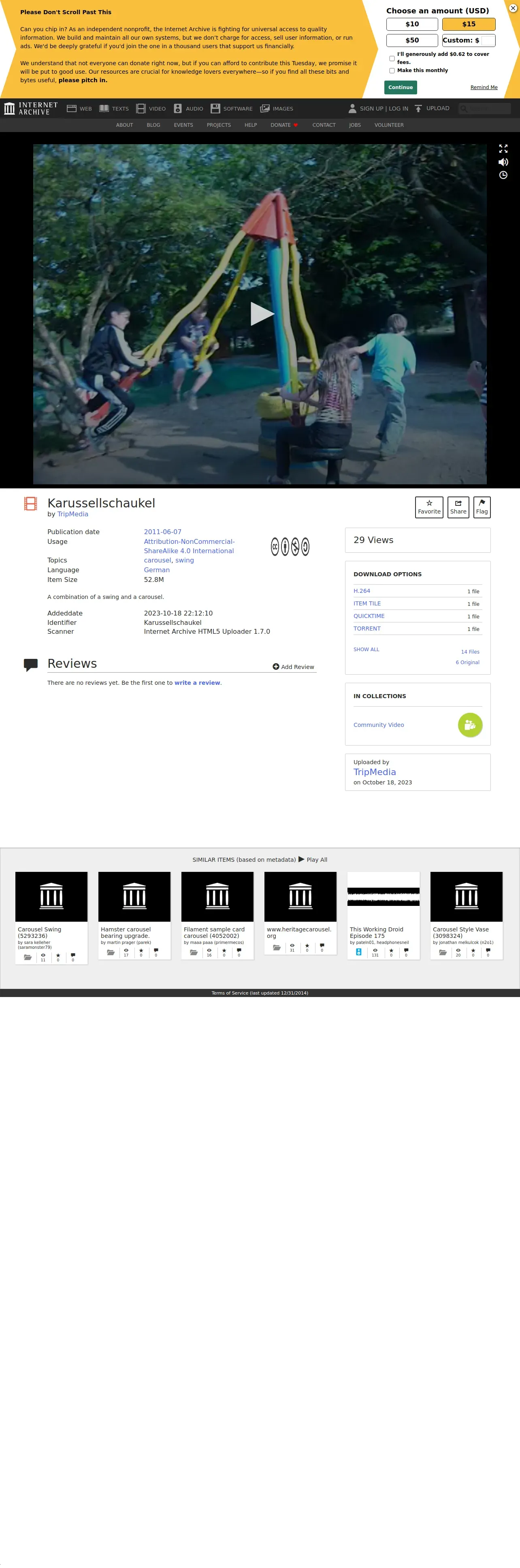
Task: Open TripMedia author link under title
Action: [72, 514]
